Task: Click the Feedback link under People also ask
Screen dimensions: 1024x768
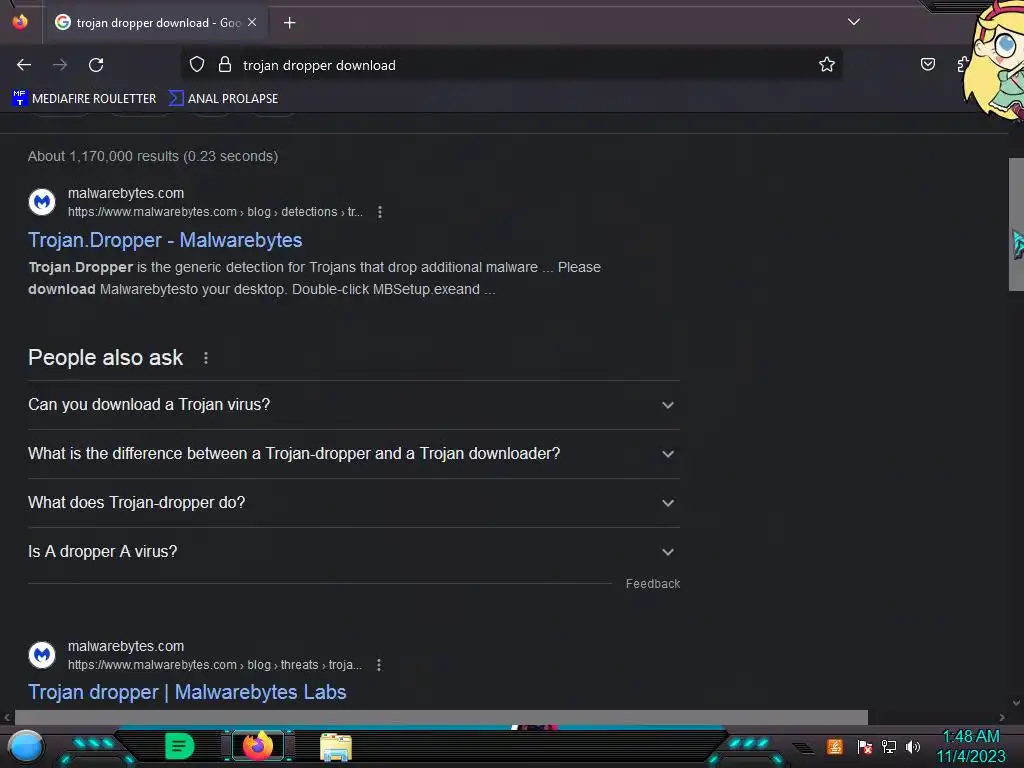Action: tap(652, 584)
